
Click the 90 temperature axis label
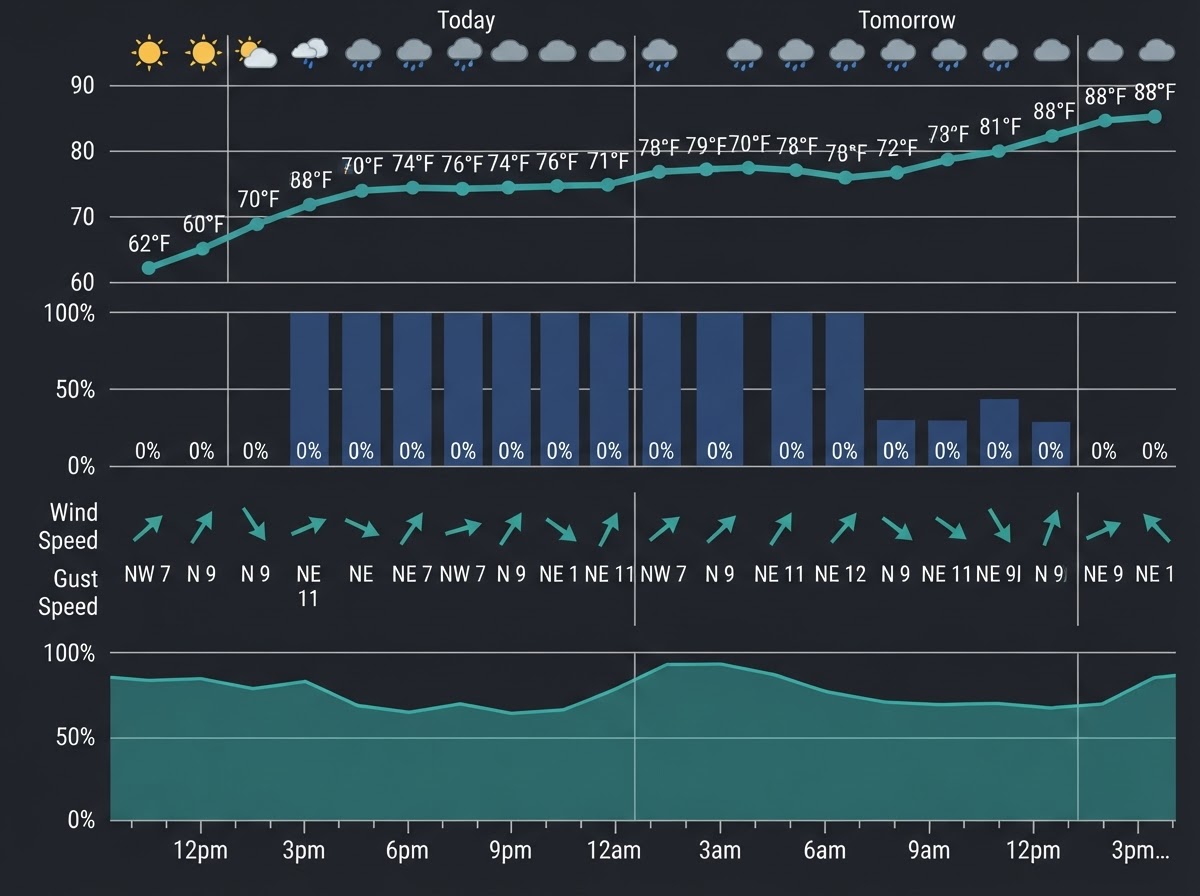pos(82,86)
